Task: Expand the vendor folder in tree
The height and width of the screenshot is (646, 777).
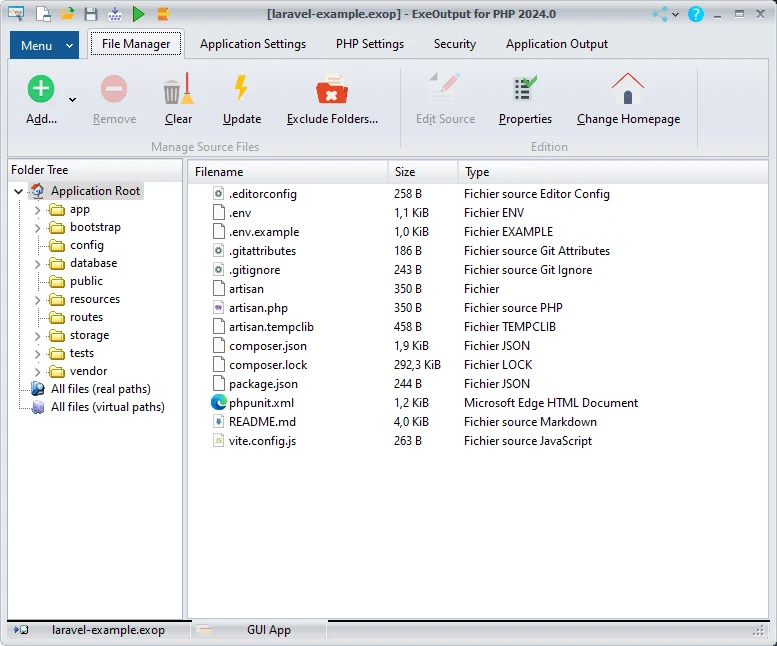Action: coord(38,372)
